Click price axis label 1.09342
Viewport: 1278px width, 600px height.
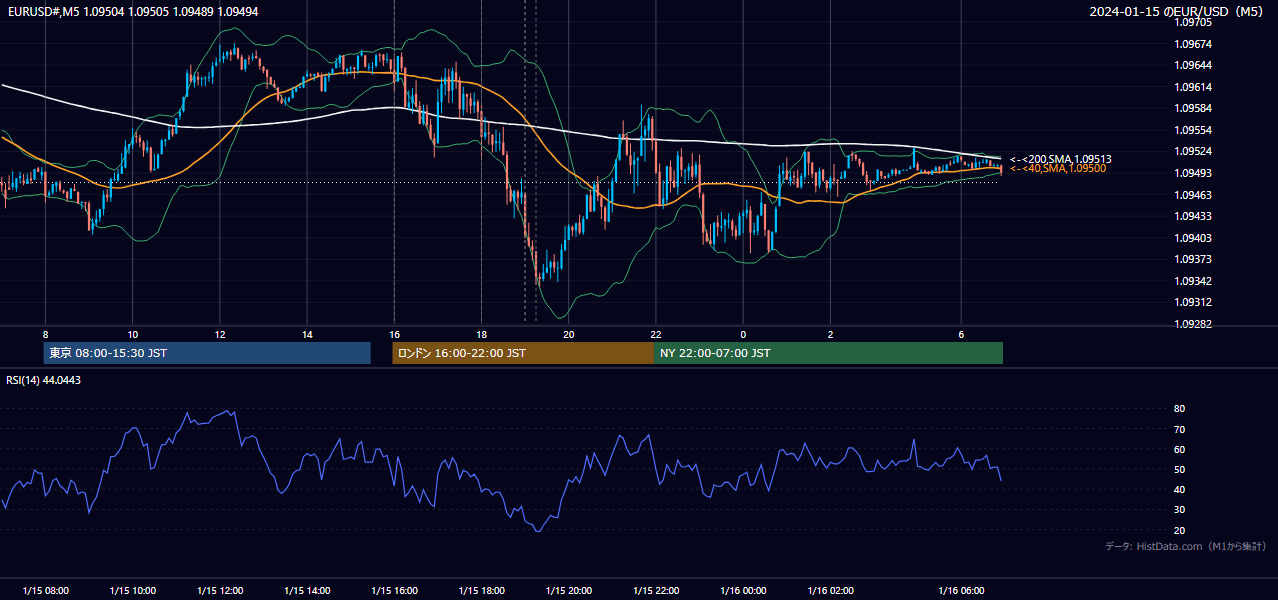[1192, 281]
